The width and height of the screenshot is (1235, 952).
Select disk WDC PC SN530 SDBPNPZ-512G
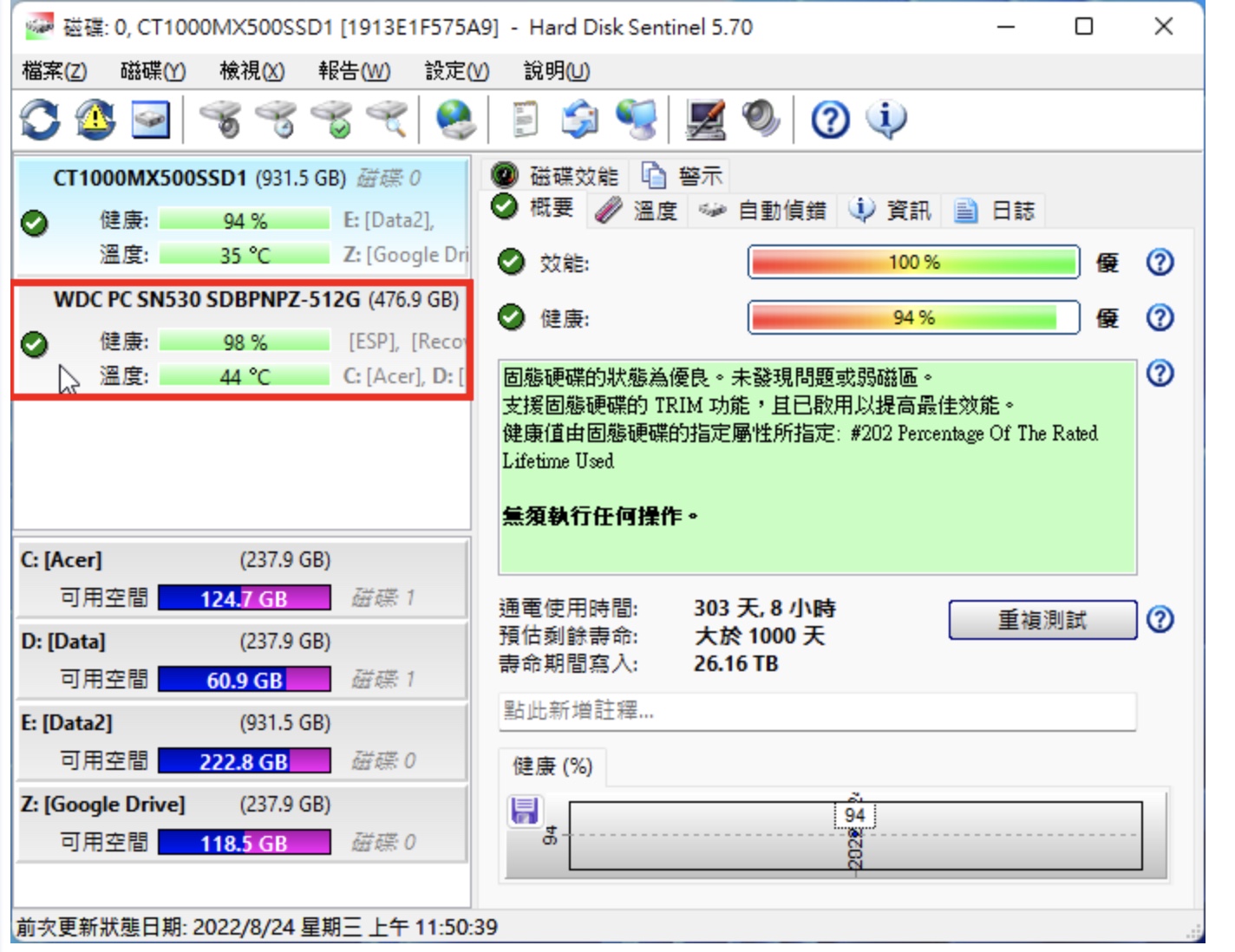click(x=243, y=339)
